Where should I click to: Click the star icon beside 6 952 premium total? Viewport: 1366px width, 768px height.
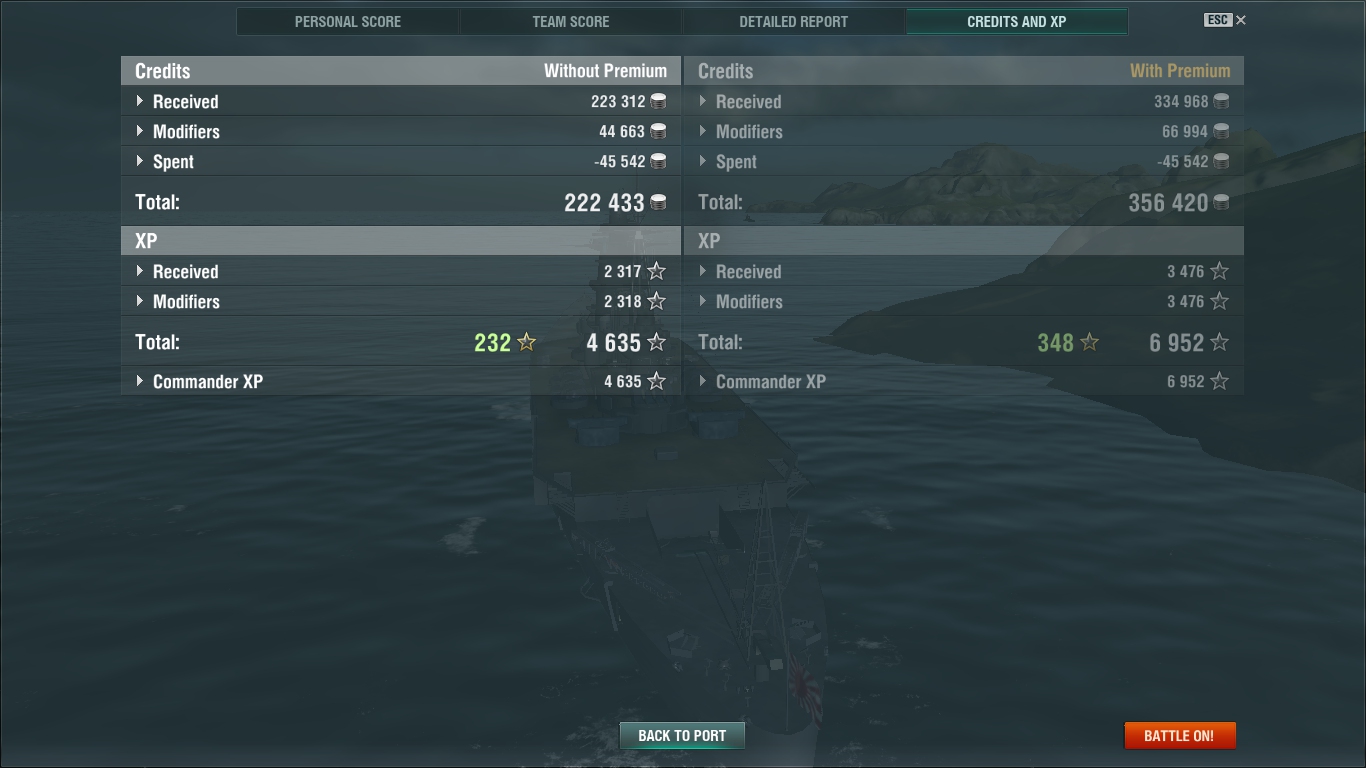pyautogui.click(x=1219, y=342)
